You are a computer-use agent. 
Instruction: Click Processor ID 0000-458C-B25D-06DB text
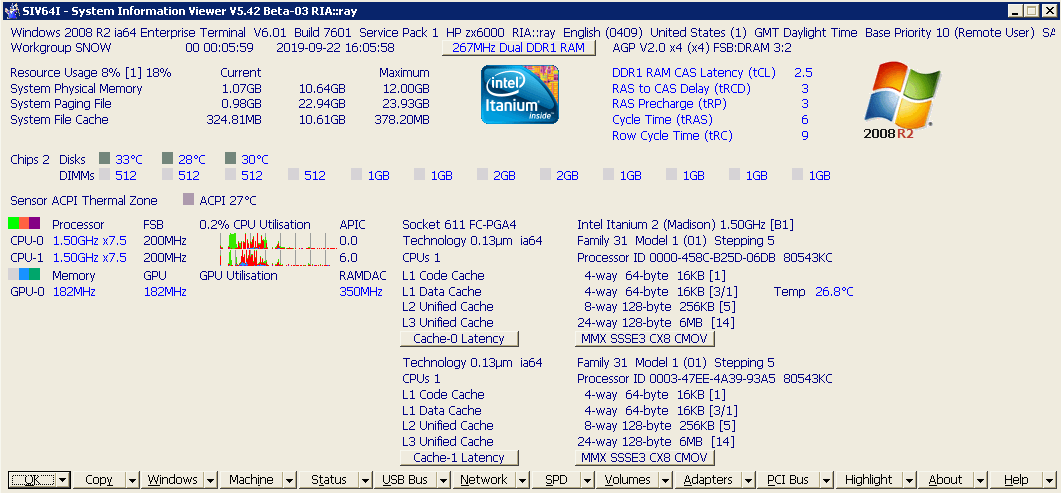pos(676,258)
